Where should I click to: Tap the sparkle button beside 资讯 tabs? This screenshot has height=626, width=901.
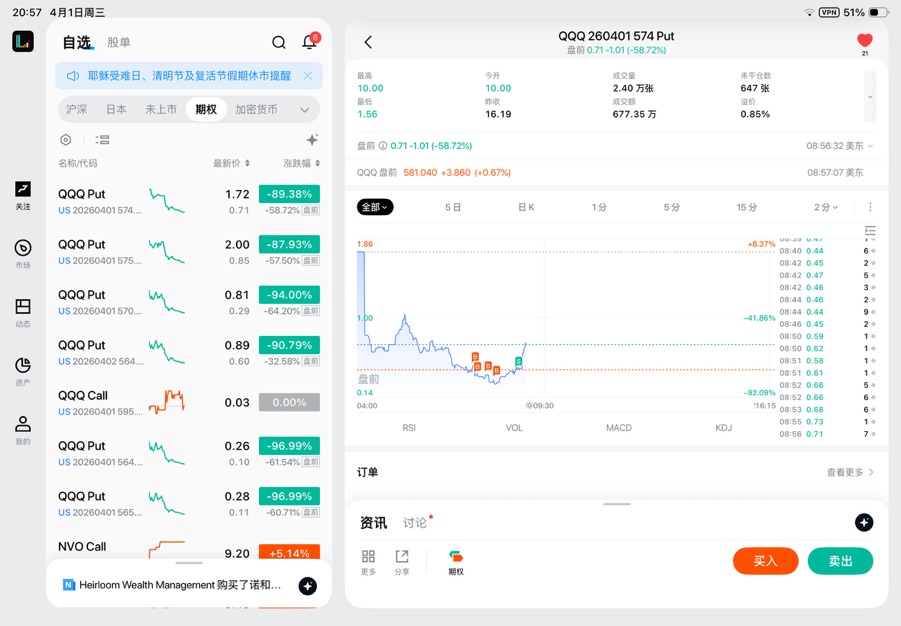(x=864, y=523)
